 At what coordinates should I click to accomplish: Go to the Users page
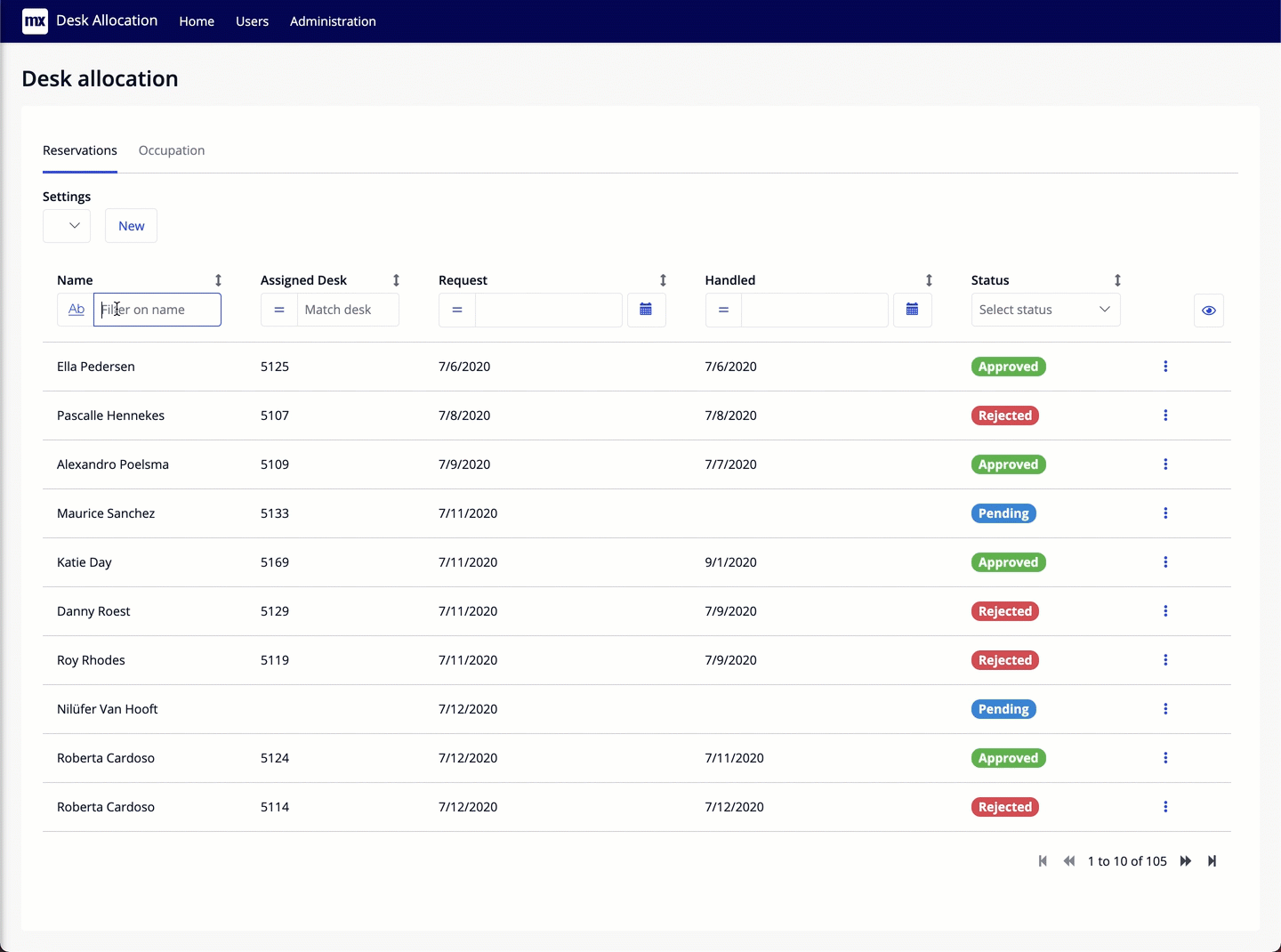click(252, 21)
